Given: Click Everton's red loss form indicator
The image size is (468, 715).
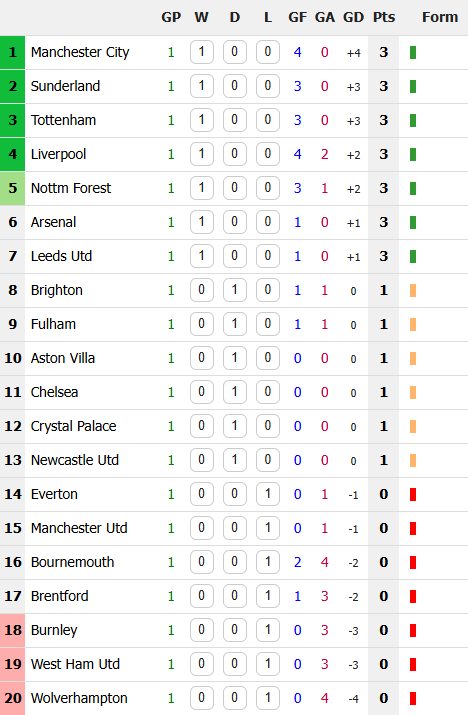Looking at the screenshot, I should coord(413,494).
